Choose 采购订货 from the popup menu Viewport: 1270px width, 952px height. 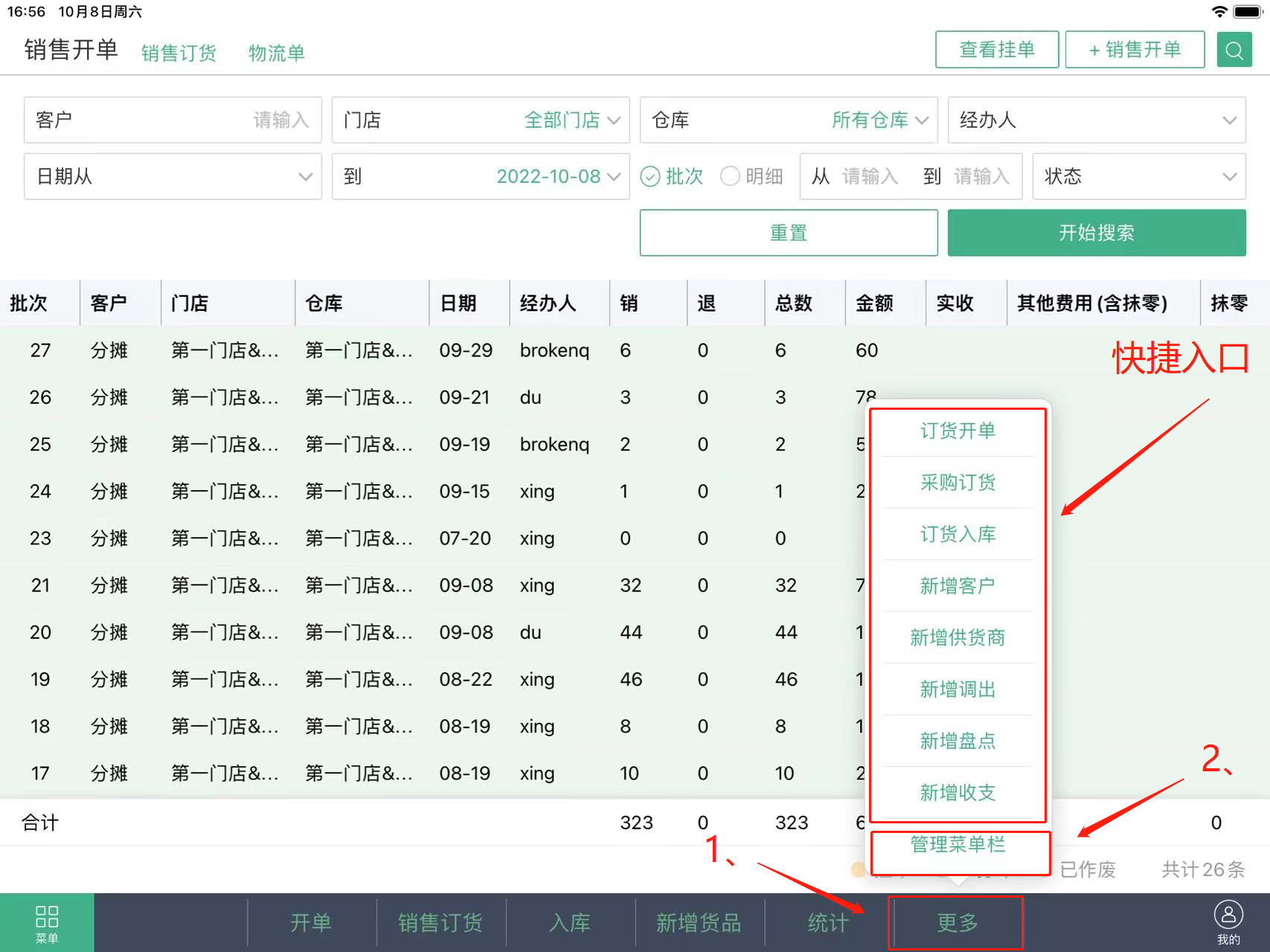coord(958,483)
